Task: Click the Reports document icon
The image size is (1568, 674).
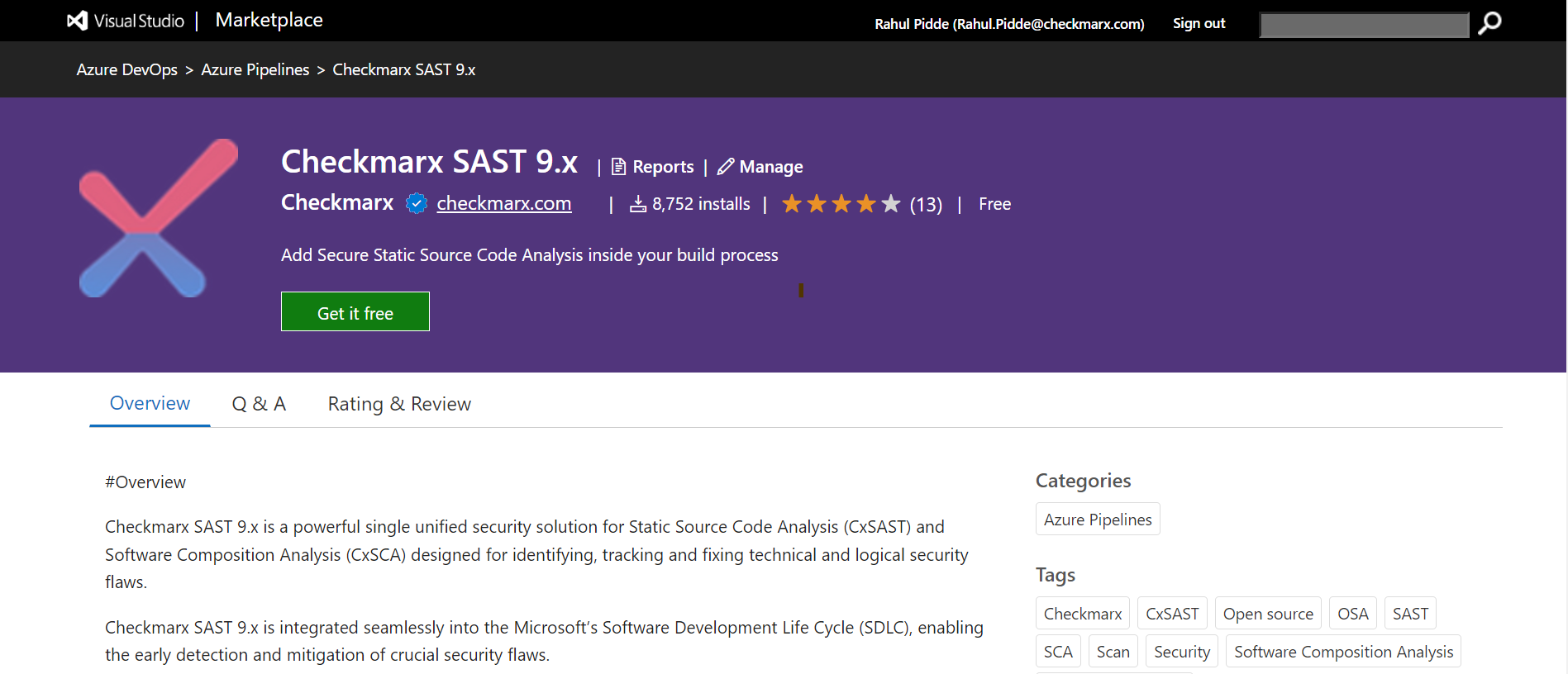Action: click(x=618, y=167)
